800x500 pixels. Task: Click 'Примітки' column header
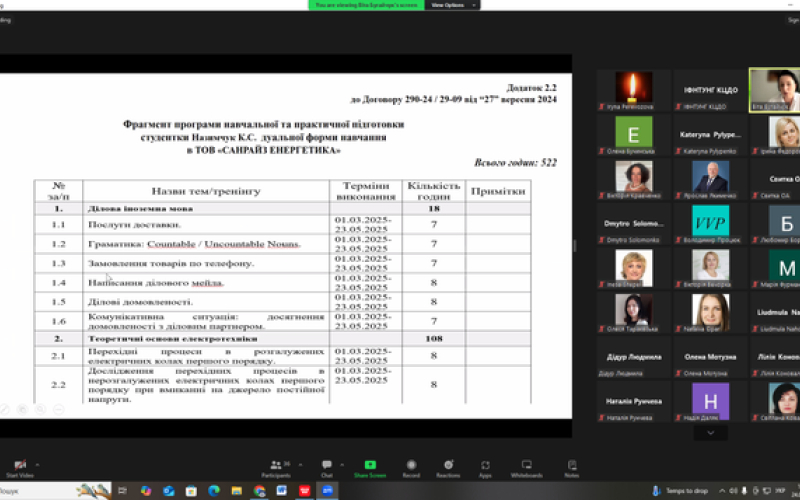coord(498,191)
